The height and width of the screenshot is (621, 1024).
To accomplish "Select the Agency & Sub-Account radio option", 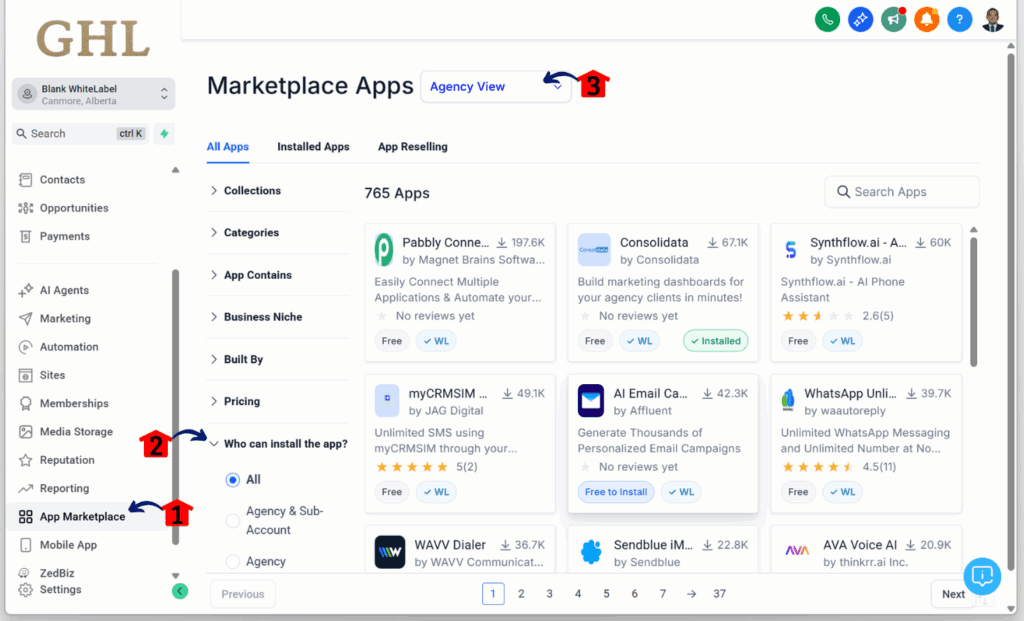I will click(x=232, y=520).
